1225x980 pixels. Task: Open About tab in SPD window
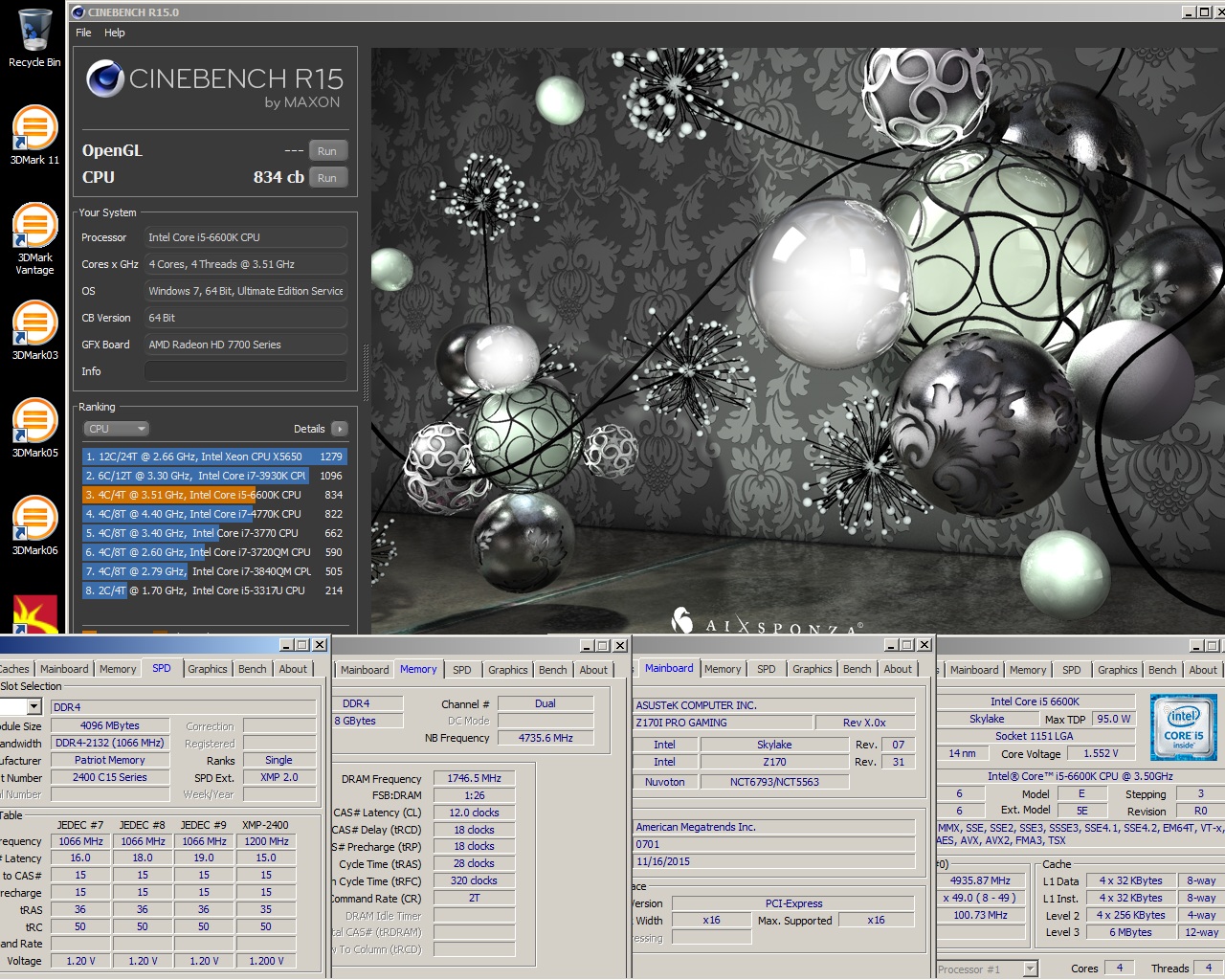coord(293,669)
